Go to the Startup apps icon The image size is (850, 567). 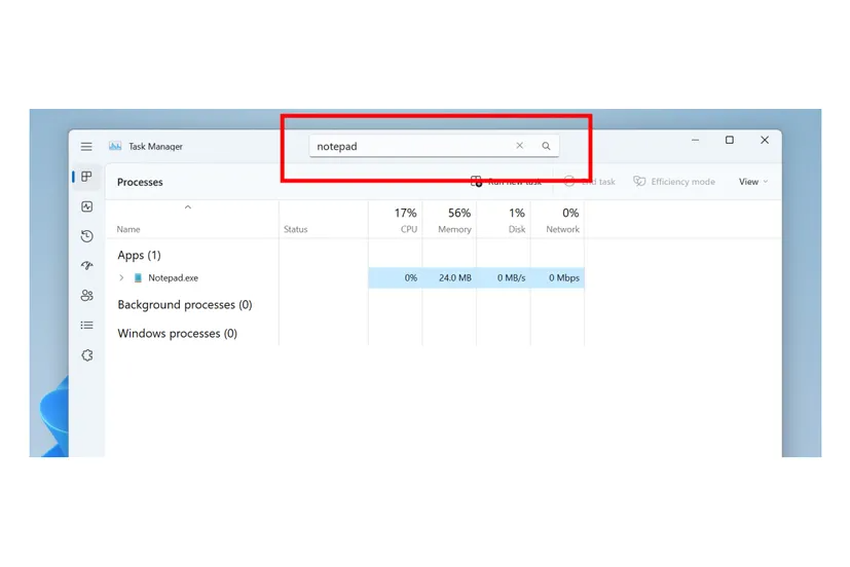pos(87,266)
